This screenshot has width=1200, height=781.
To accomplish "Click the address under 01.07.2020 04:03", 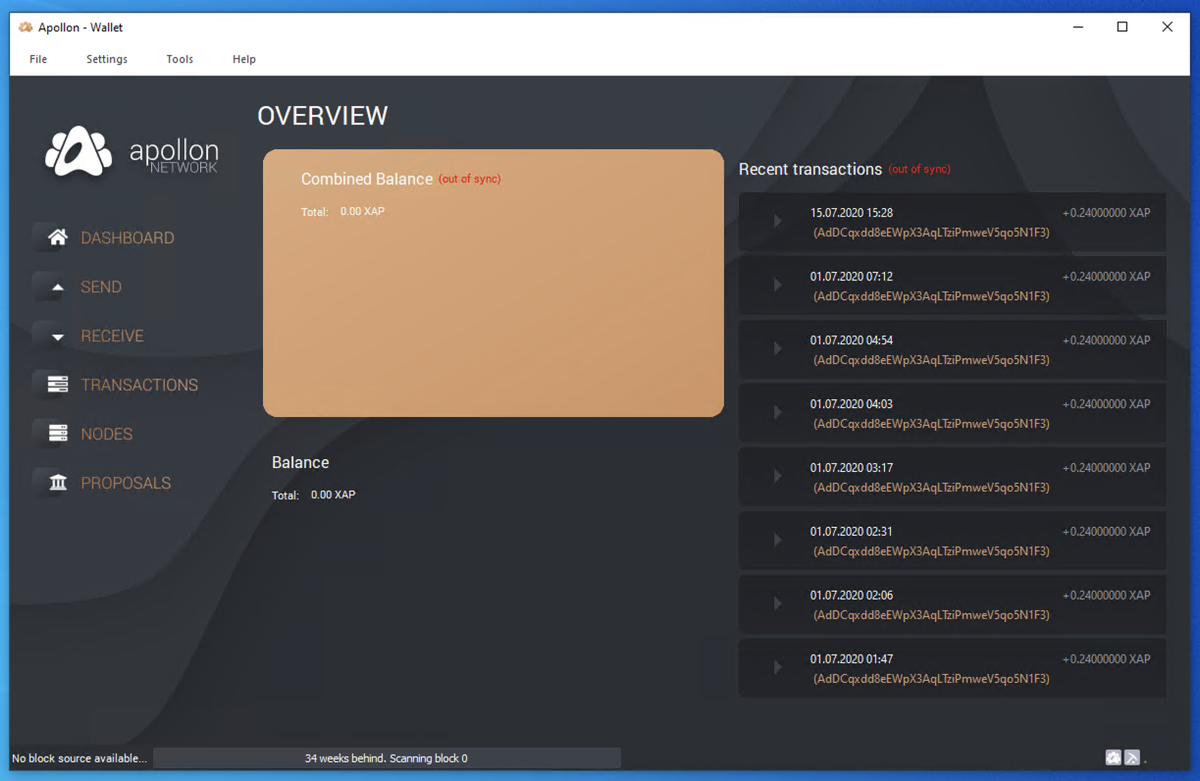I will pyautogui.click(x=931, y=424).
